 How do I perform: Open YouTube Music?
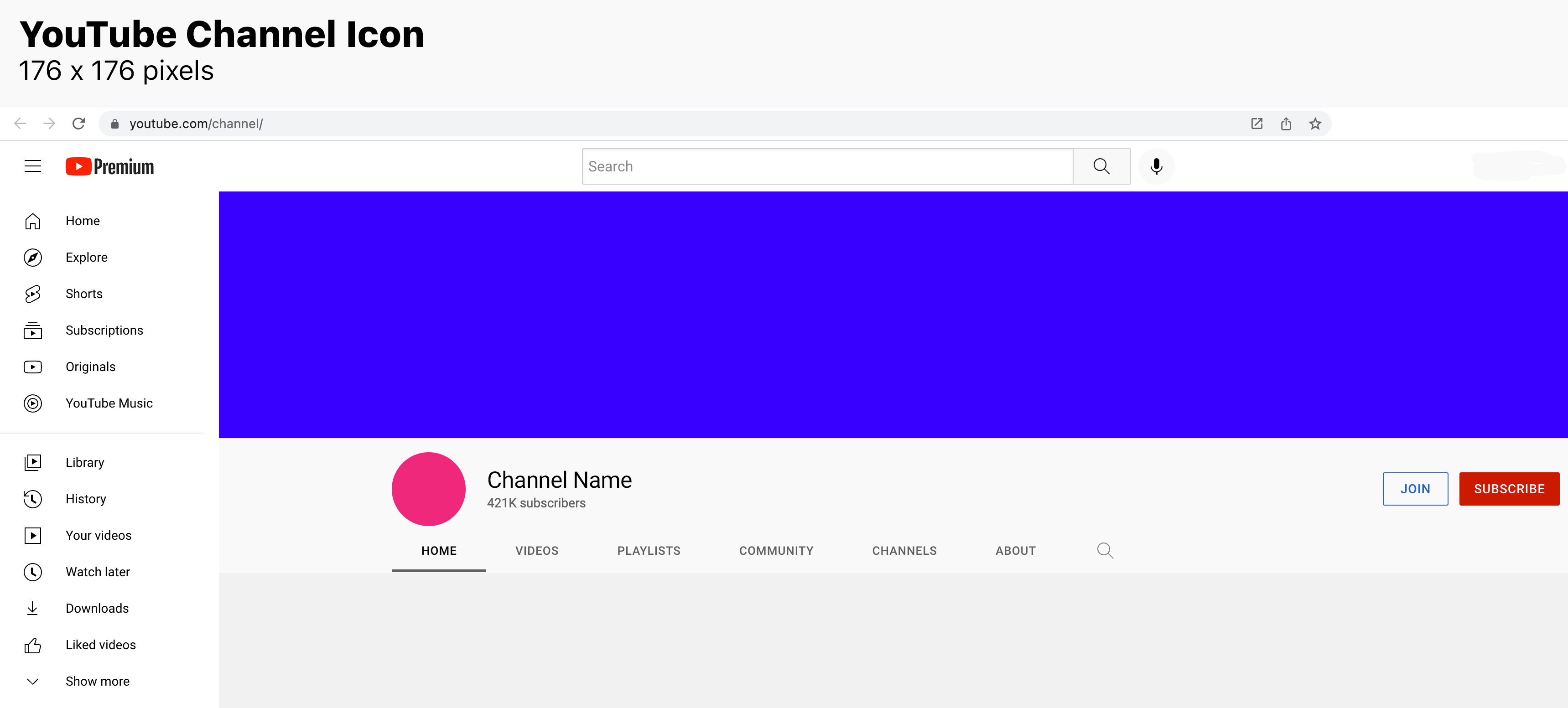[33, 403]
